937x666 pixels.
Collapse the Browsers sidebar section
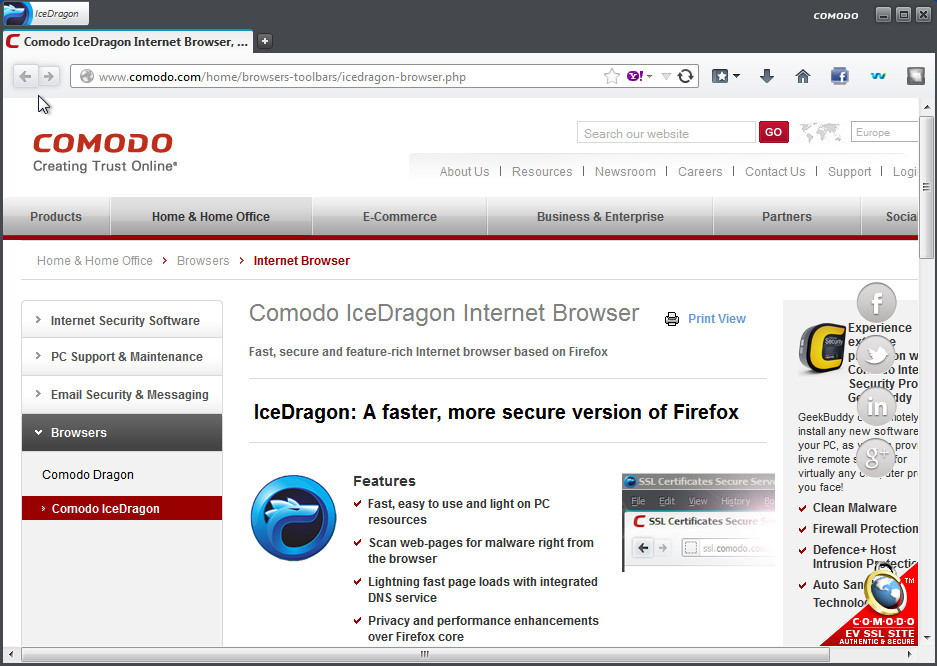[x=122, y=432]
